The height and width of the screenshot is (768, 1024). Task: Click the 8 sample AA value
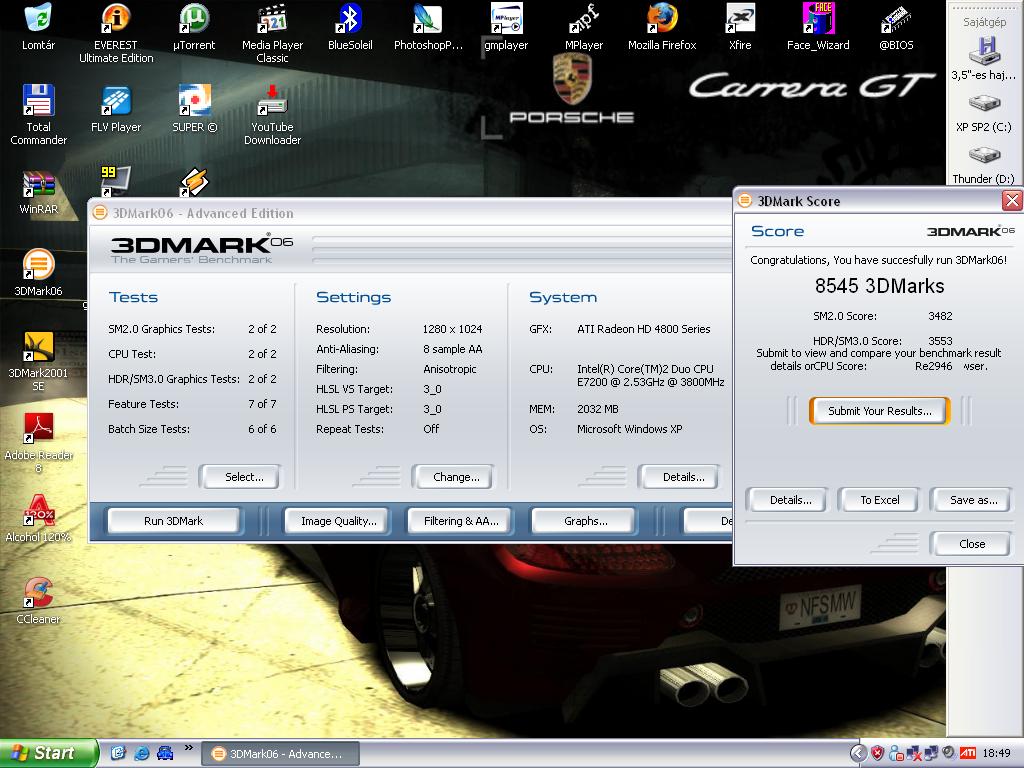pyautogui.click(x=452, y=349)
